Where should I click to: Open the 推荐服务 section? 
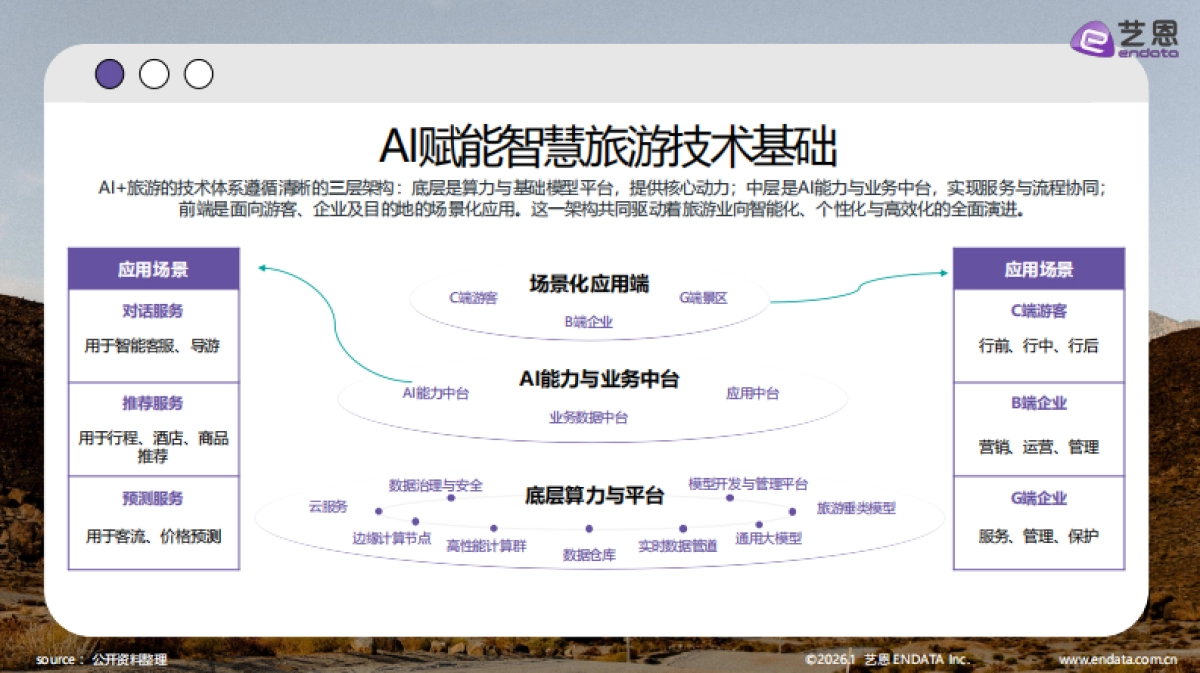pyautogui.click(x=153, y=404)
